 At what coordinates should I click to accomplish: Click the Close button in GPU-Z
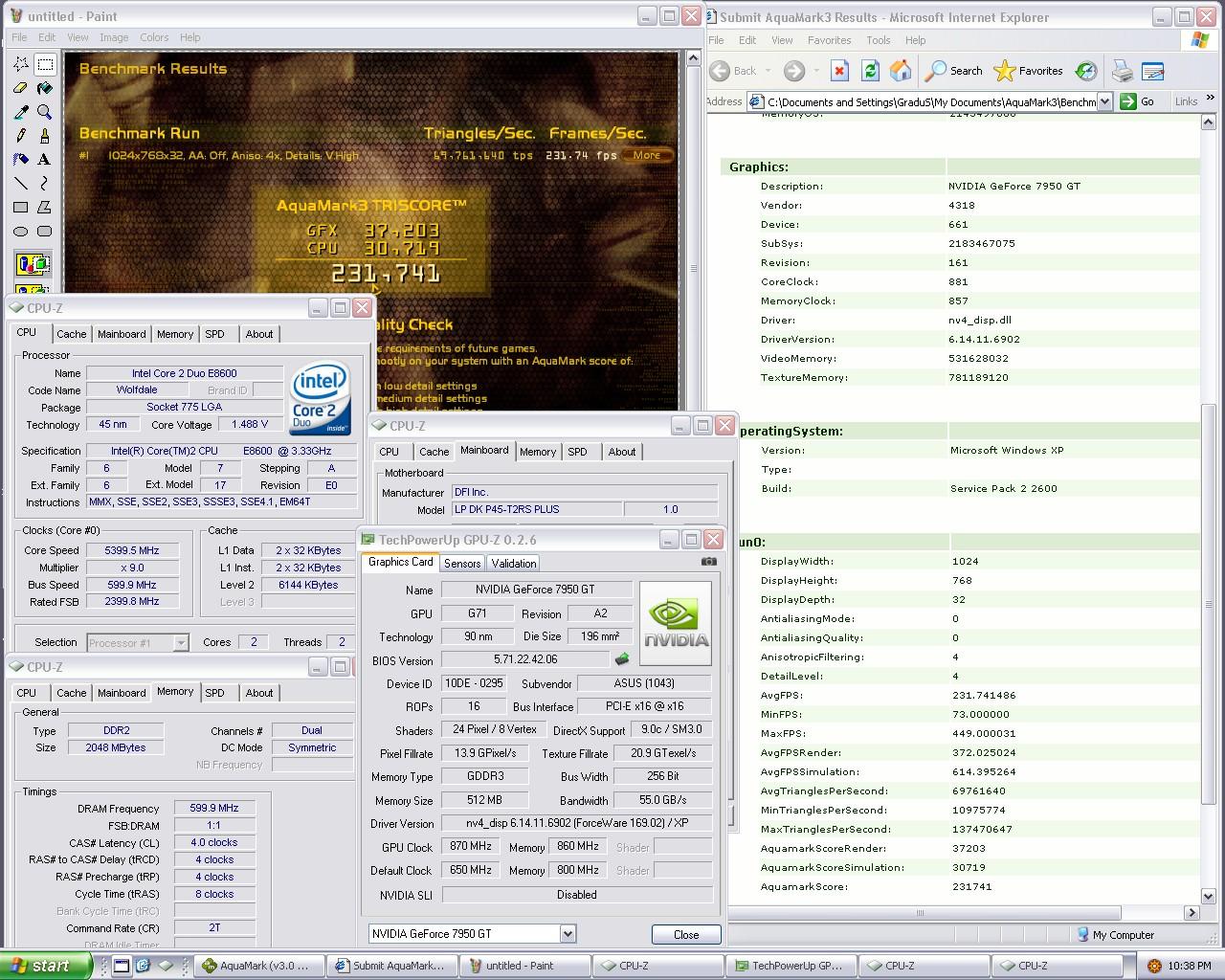[x=686, y=935]
